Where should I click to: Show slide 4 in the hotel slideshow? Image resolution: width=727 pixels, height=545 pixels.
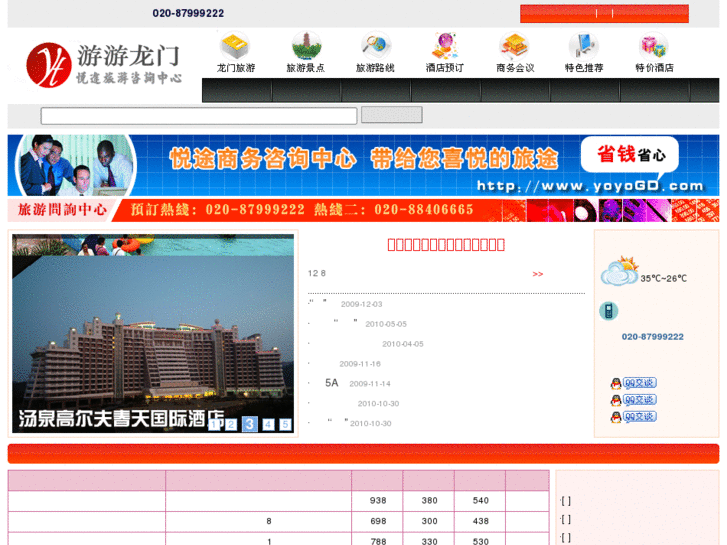[268, 424]
